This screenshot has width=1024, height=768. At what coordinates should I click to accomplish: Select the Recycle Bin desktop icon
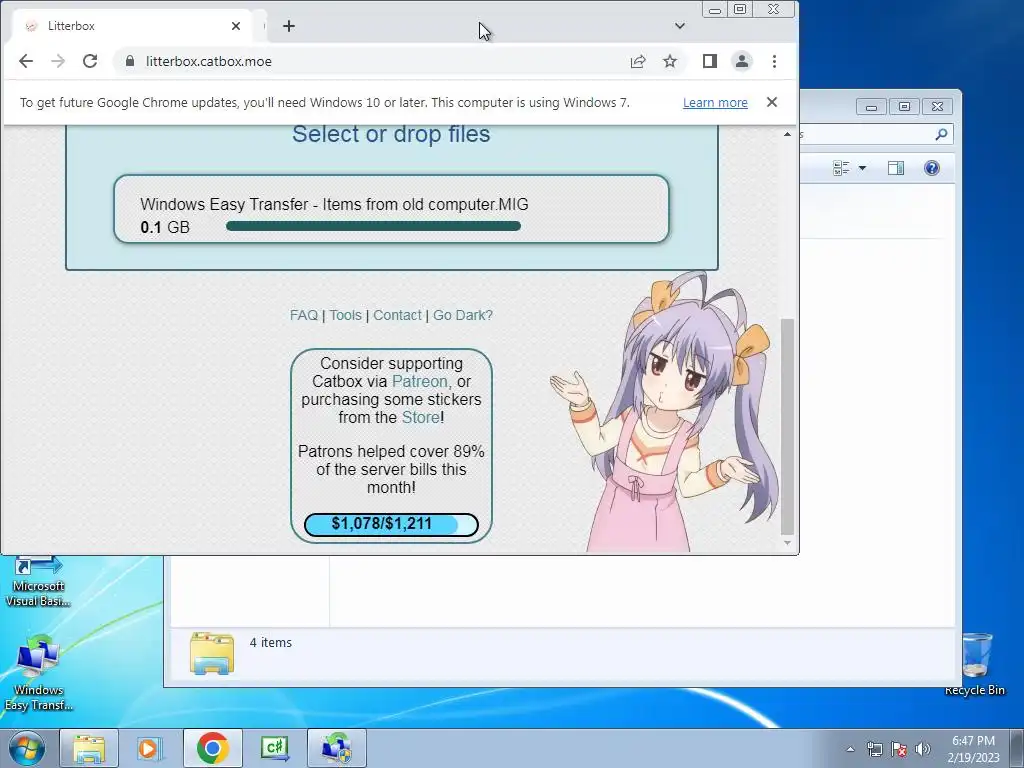pos(974,664)
